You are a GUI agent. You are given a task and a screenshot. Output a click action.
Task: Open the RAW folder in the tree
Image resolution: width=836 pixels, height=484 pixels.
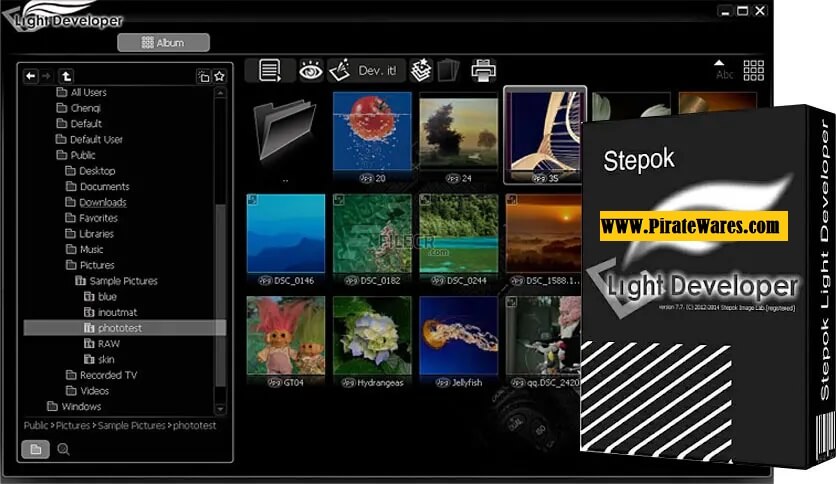click(x=108, y=344)
